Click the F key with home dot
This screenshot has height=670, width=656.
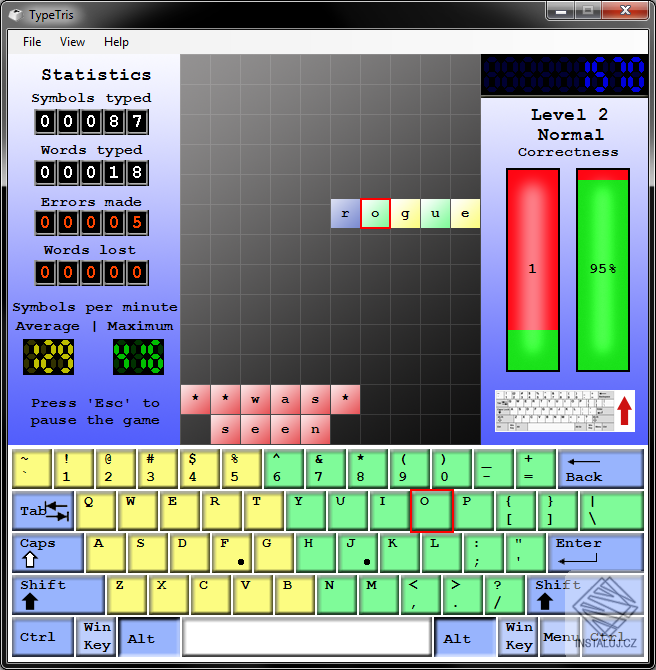point(232,552)
